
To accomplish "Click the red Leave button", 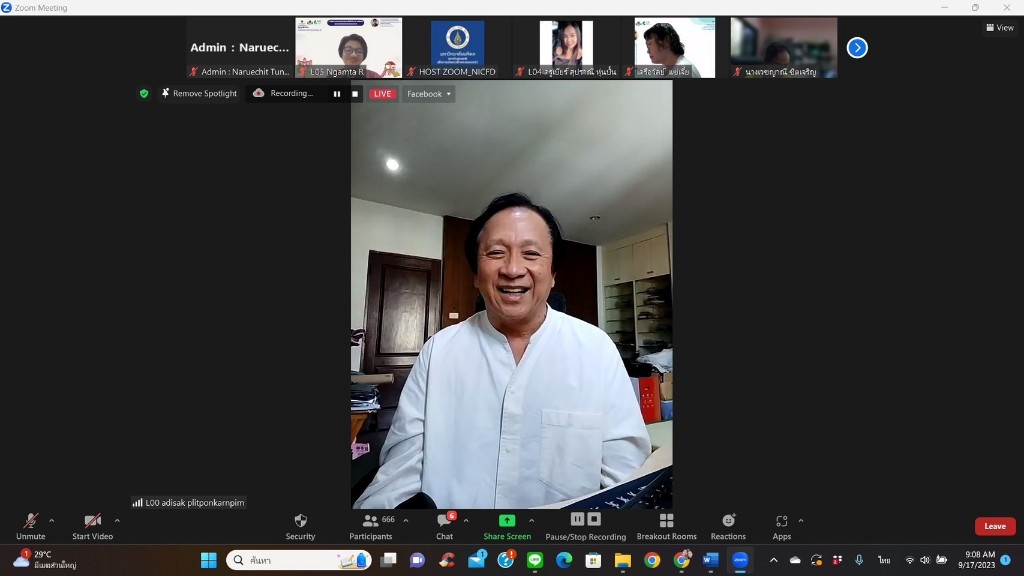I will (995, 526).
